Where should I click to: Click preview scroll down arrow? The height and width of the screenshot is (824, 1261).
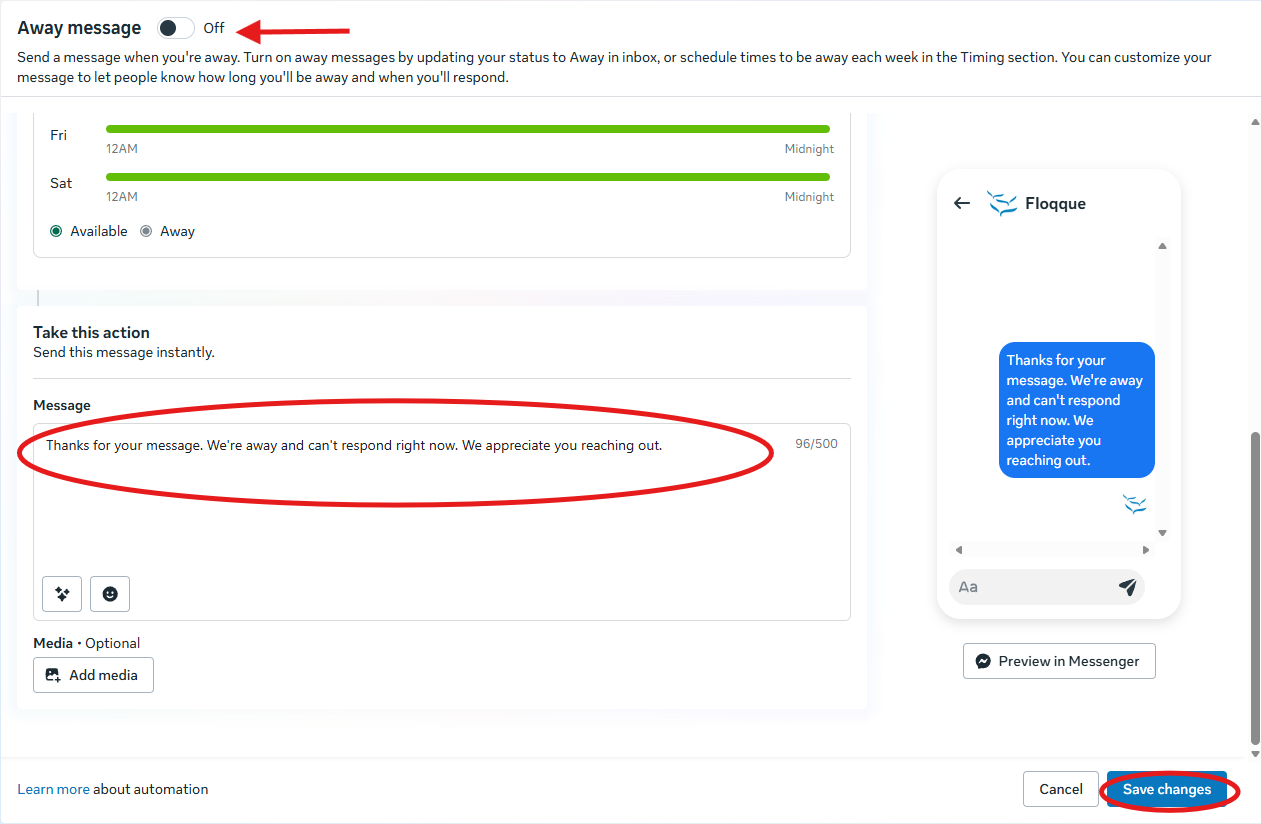[x=1162, y=533]
